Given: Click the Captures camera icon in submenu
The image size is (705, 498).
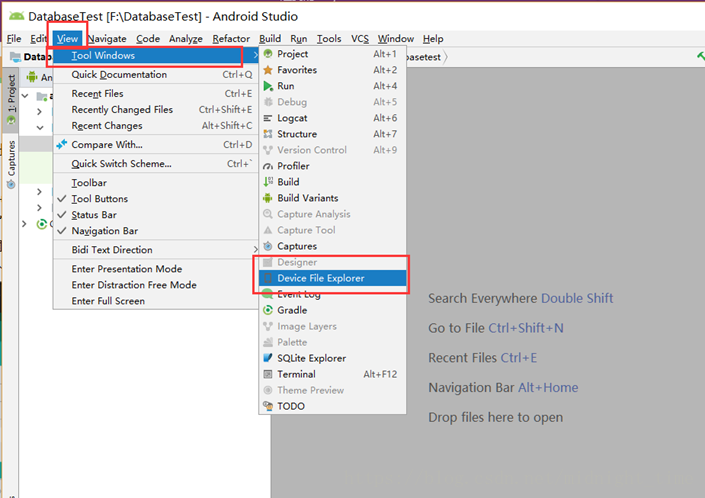Looking at the screenshot, I should (x=268, y=246).
